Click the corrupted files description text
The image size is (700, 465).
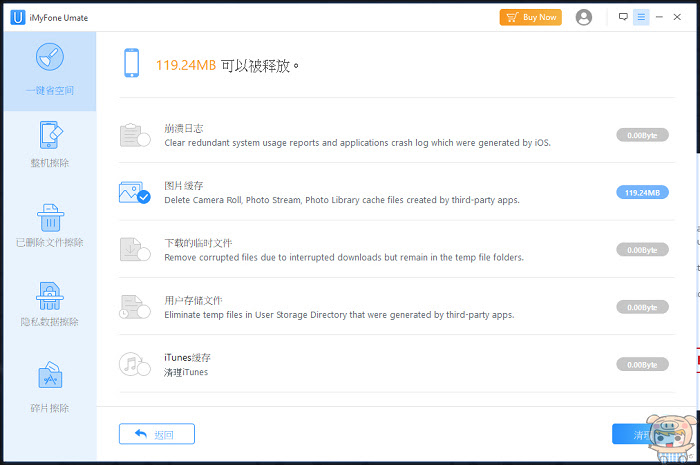click(344, 257)
